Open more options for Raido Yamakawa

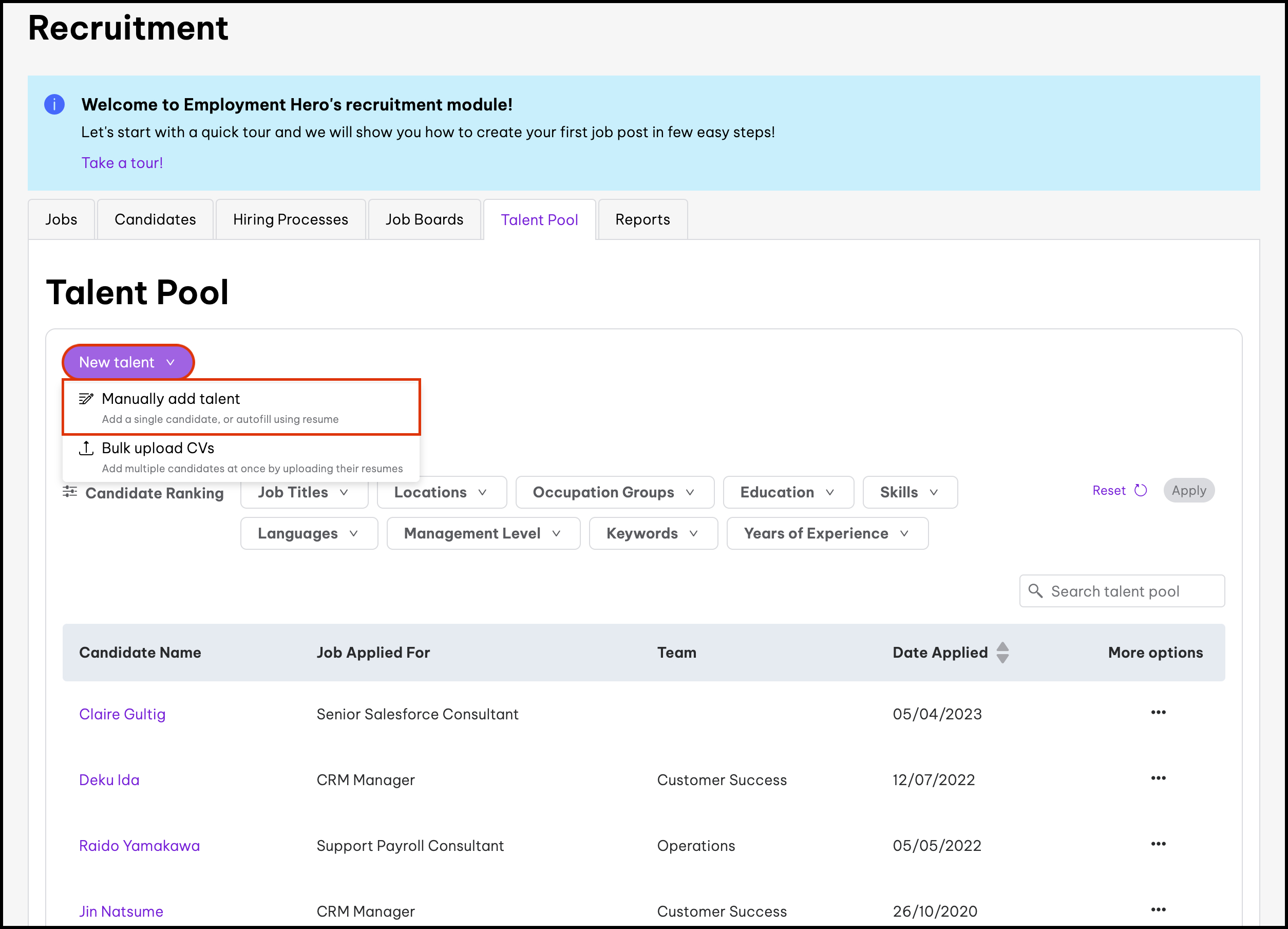(1158, 844)
